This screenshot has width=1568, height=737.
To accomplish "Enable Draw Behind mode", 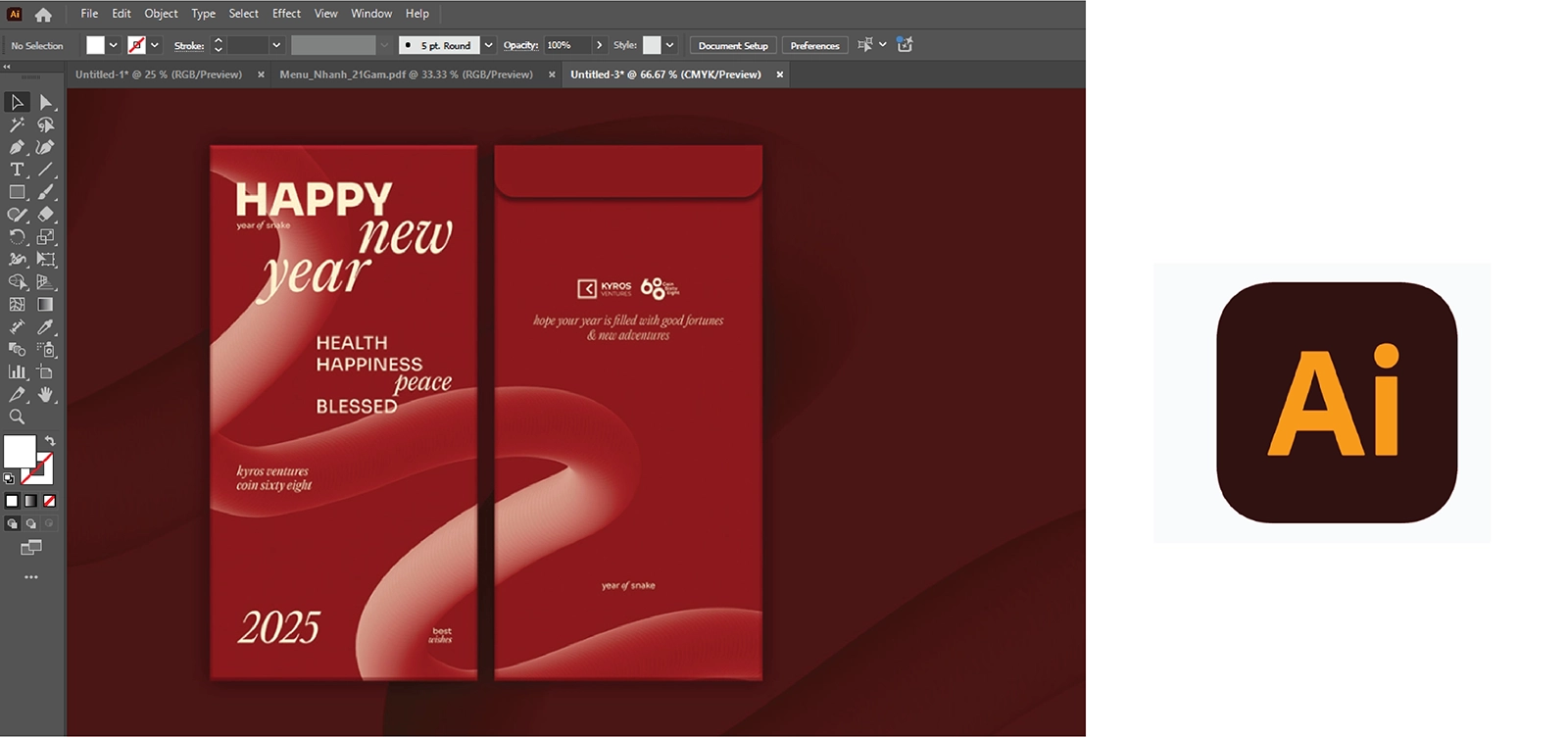I will tap(30, 524).
